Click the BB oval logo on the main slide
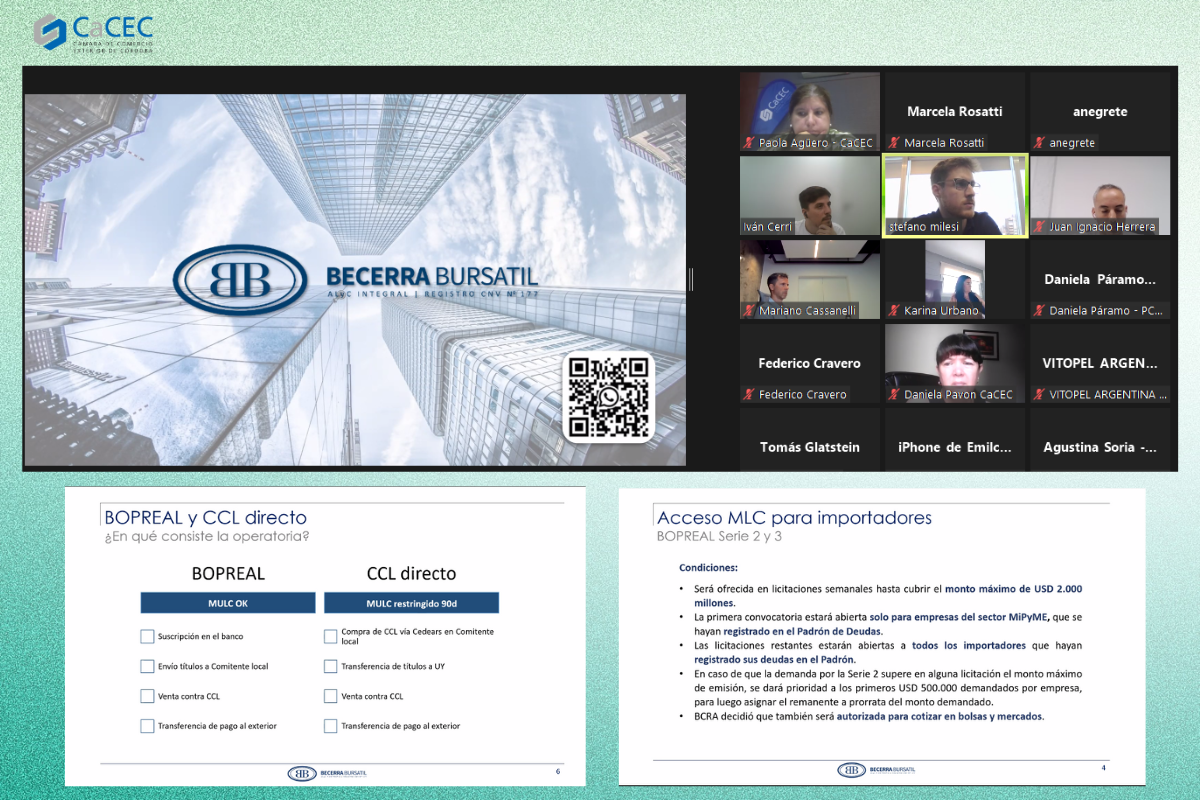 (240, 280)
